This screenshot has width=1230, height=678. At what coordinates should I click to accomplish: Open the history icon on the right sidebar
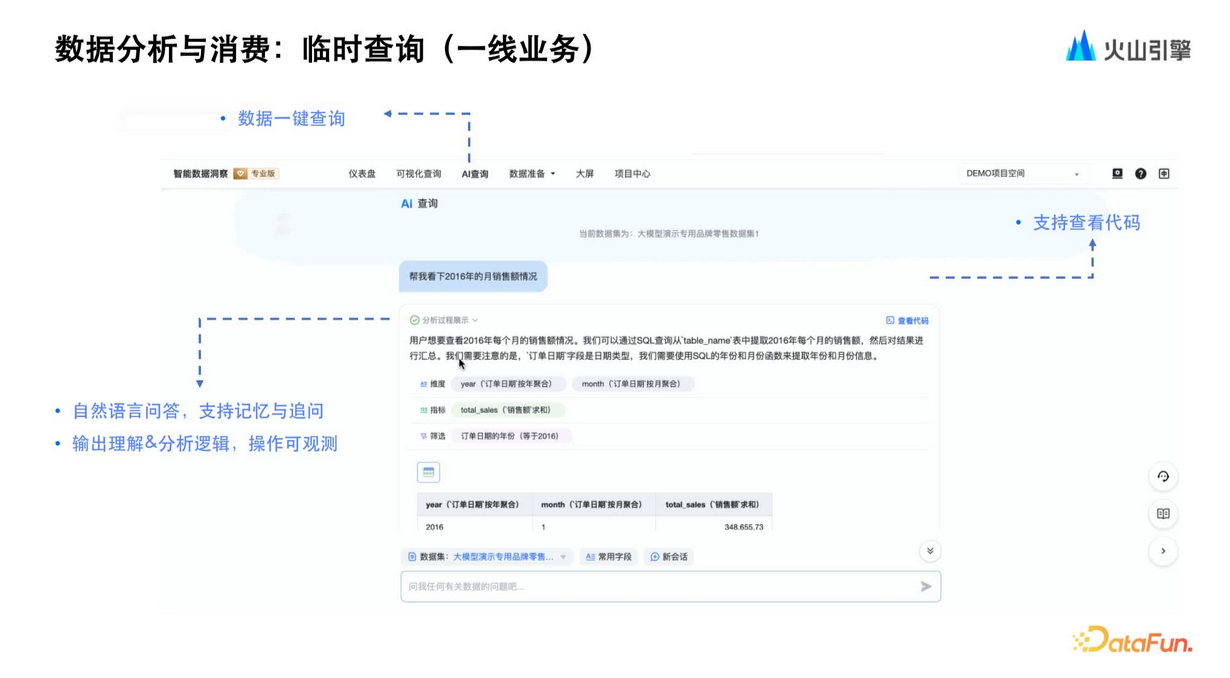pyautogui.click(x=1163, y=477)
